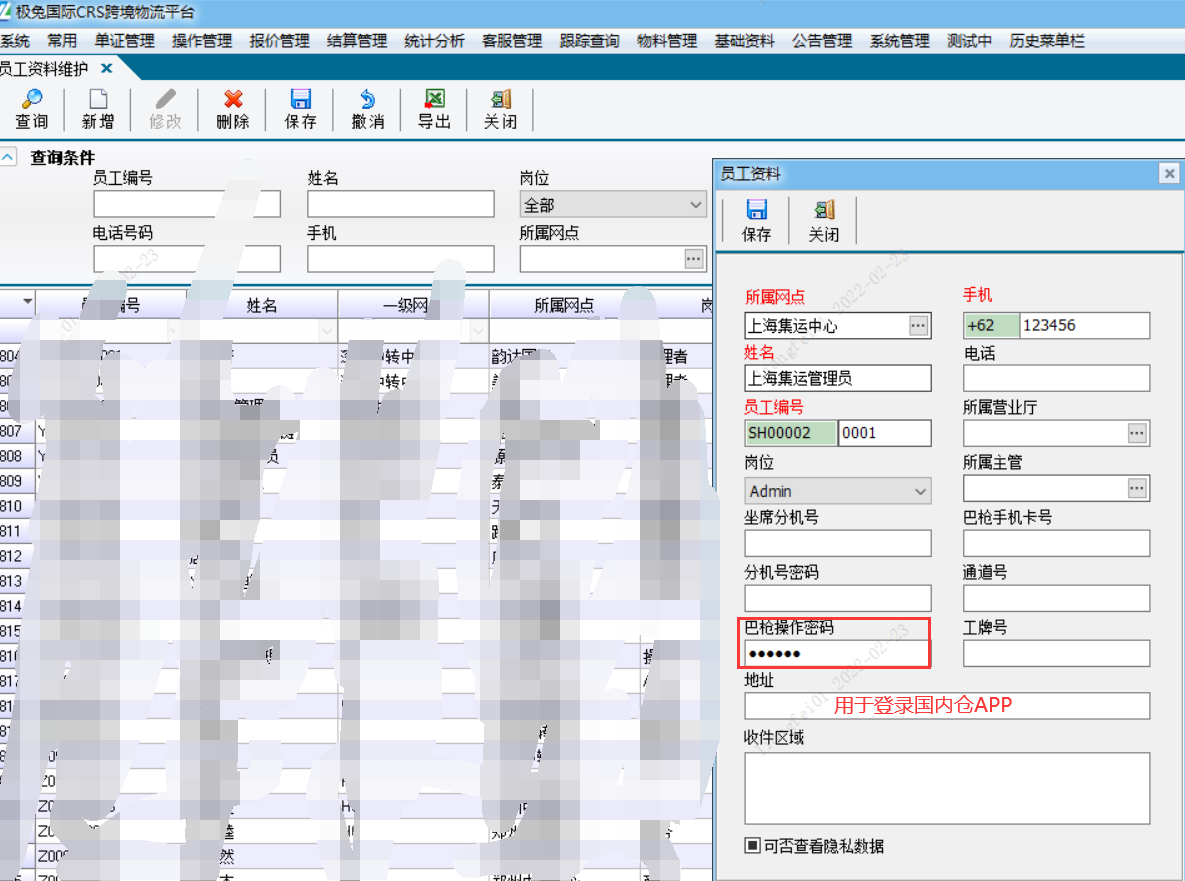Click the 姓名 field with 上海集运管理员
The width and height of the screenshot is (1185, 881).
[837, 378]
